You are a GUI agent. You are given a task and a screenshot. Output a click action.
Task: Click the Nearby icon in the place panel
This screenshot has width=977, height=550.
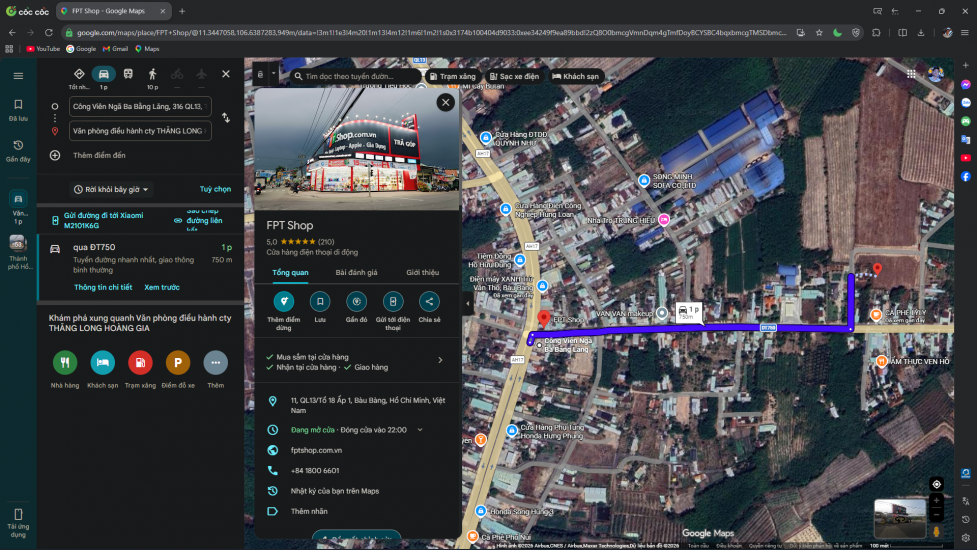click(356, 301)
